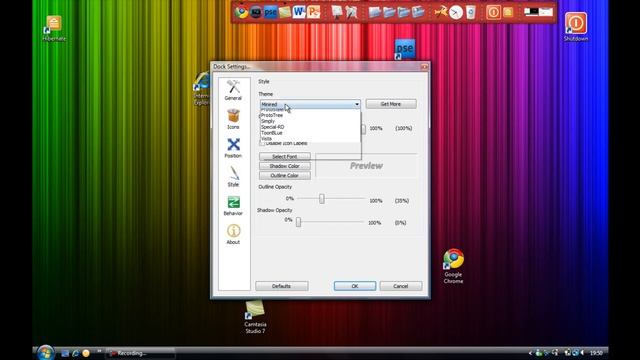This screenshot has width=640, height=360.
Task: Open the pse desktop shortcut icon
Action: pyautogui.click(x=404, y=49)
